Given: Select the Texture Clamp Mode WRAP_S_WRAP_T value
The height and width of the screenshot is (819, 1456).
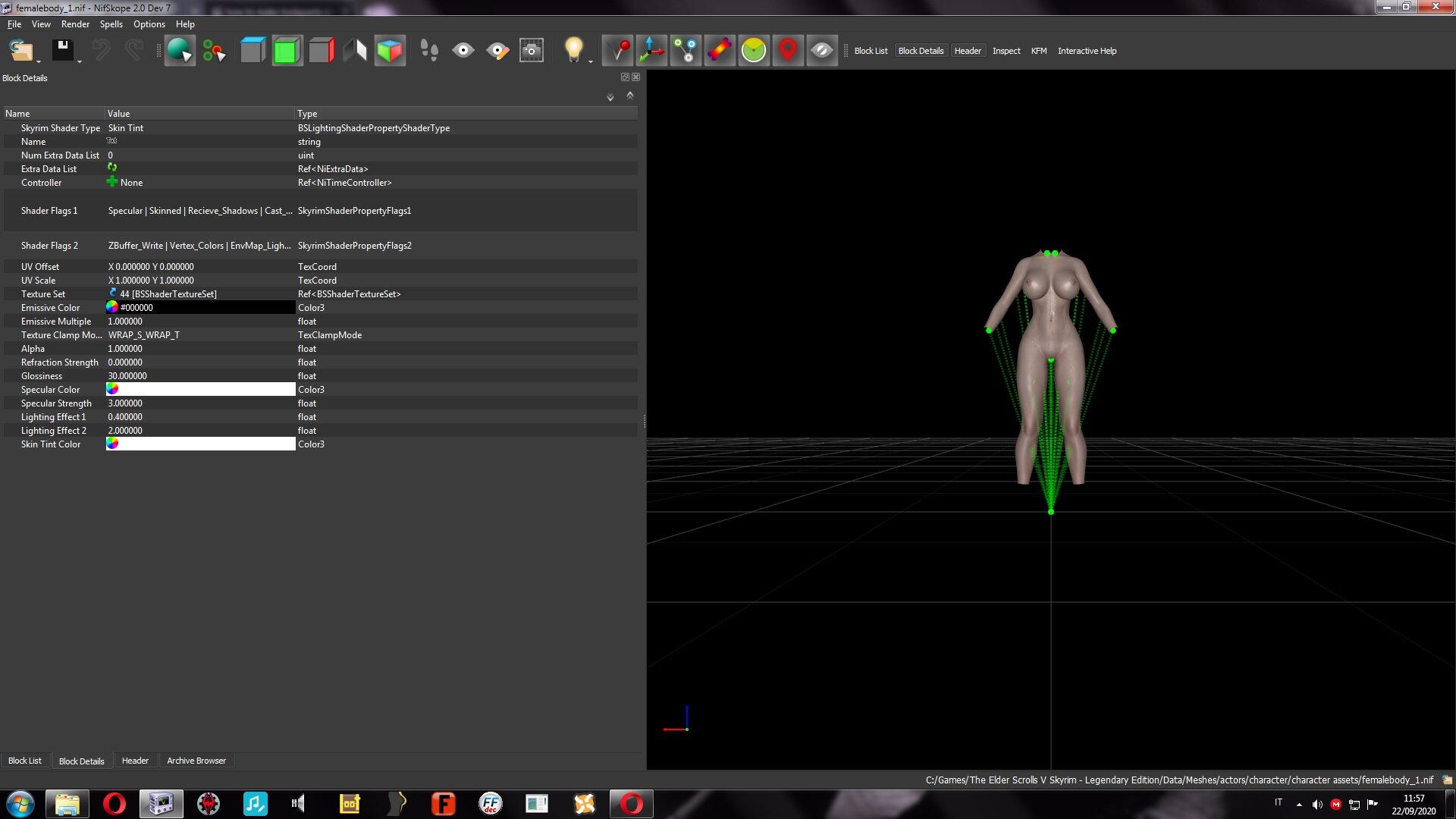Looking at the screenshot, I should click(x=144, y=335).
